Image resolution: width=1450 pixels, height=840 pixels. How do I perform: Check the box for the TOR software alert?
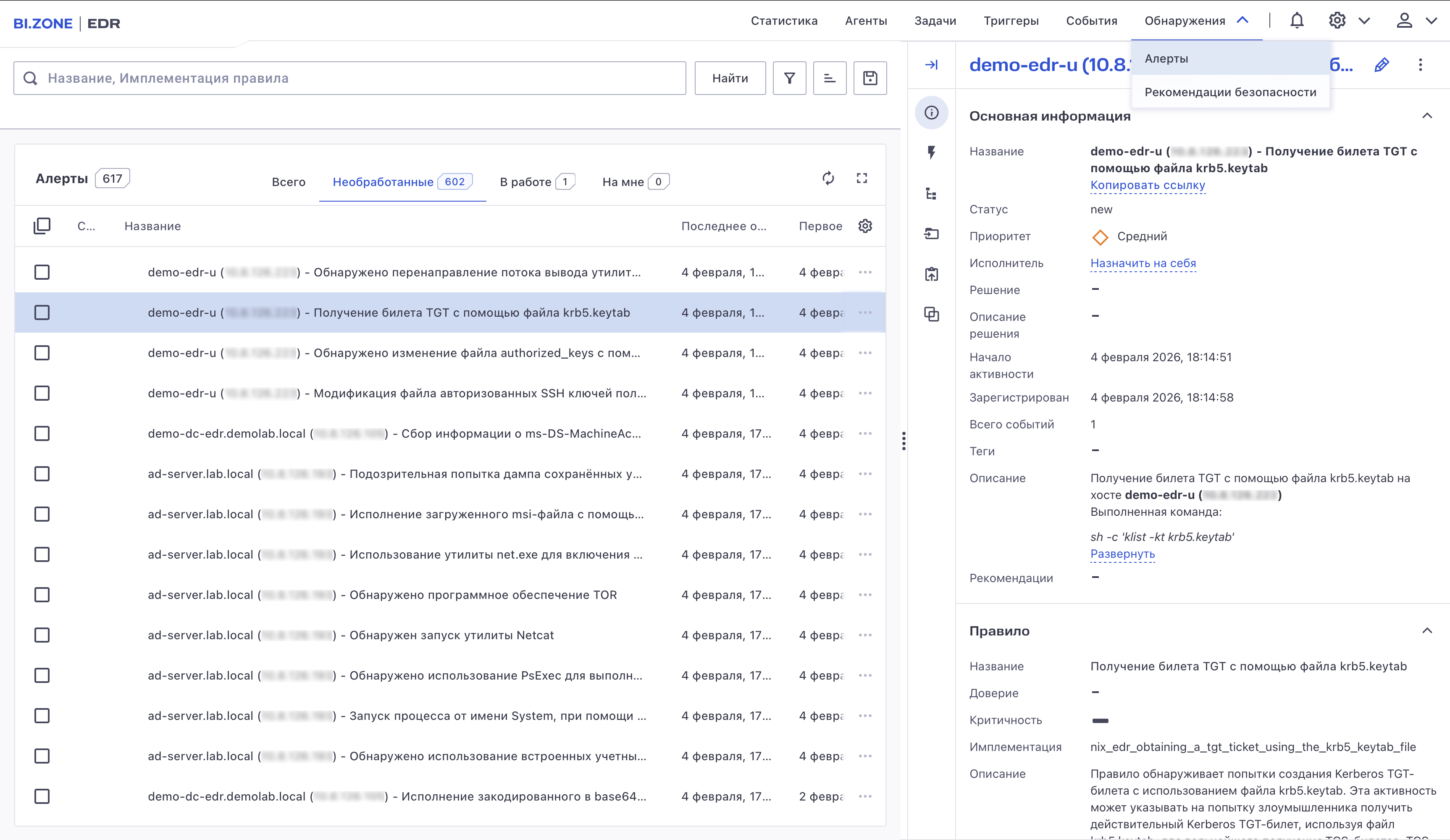(x=42, y=595)
